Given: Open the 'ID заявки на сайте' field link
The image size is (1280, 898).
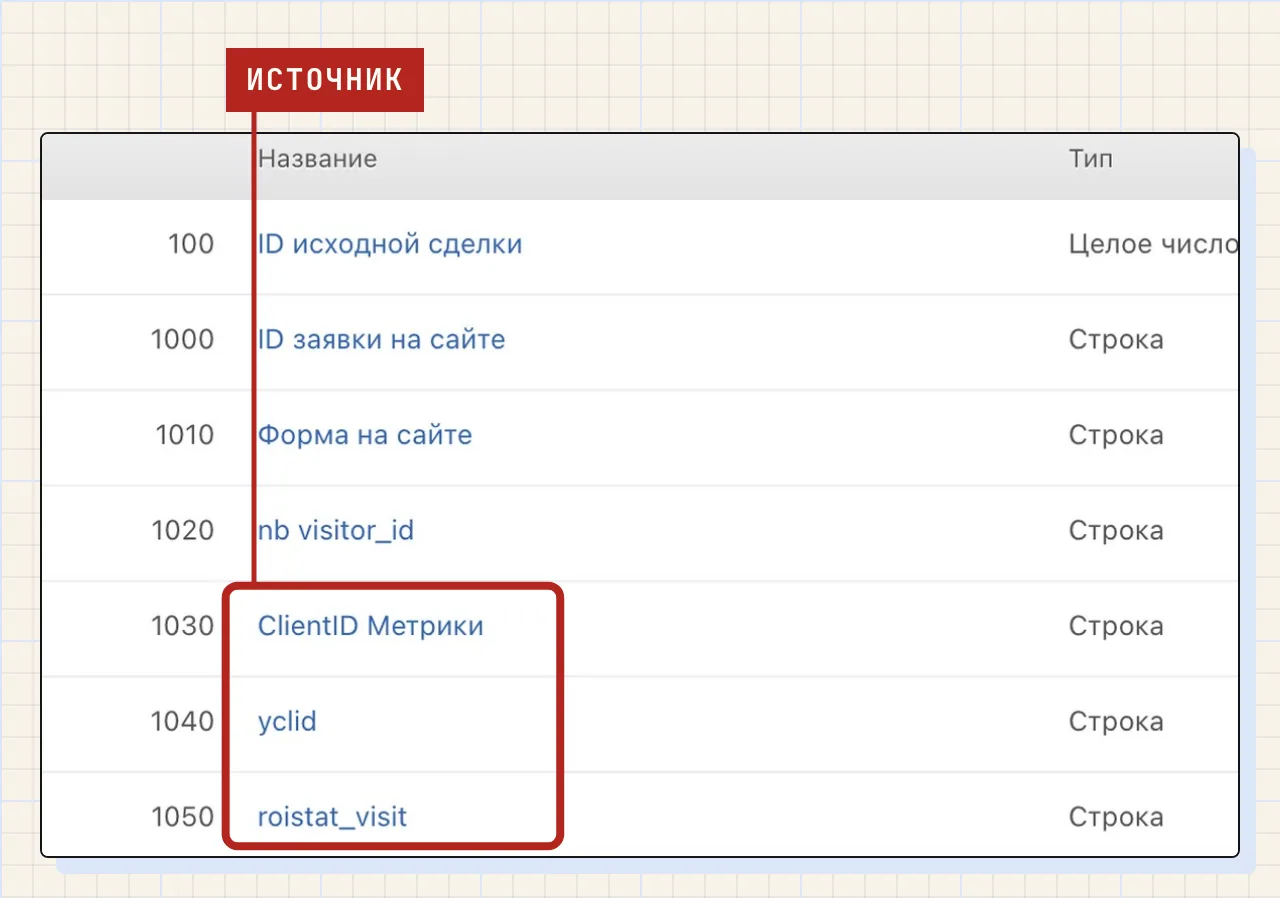Looking at the screenshot, I should coord(381,340).
